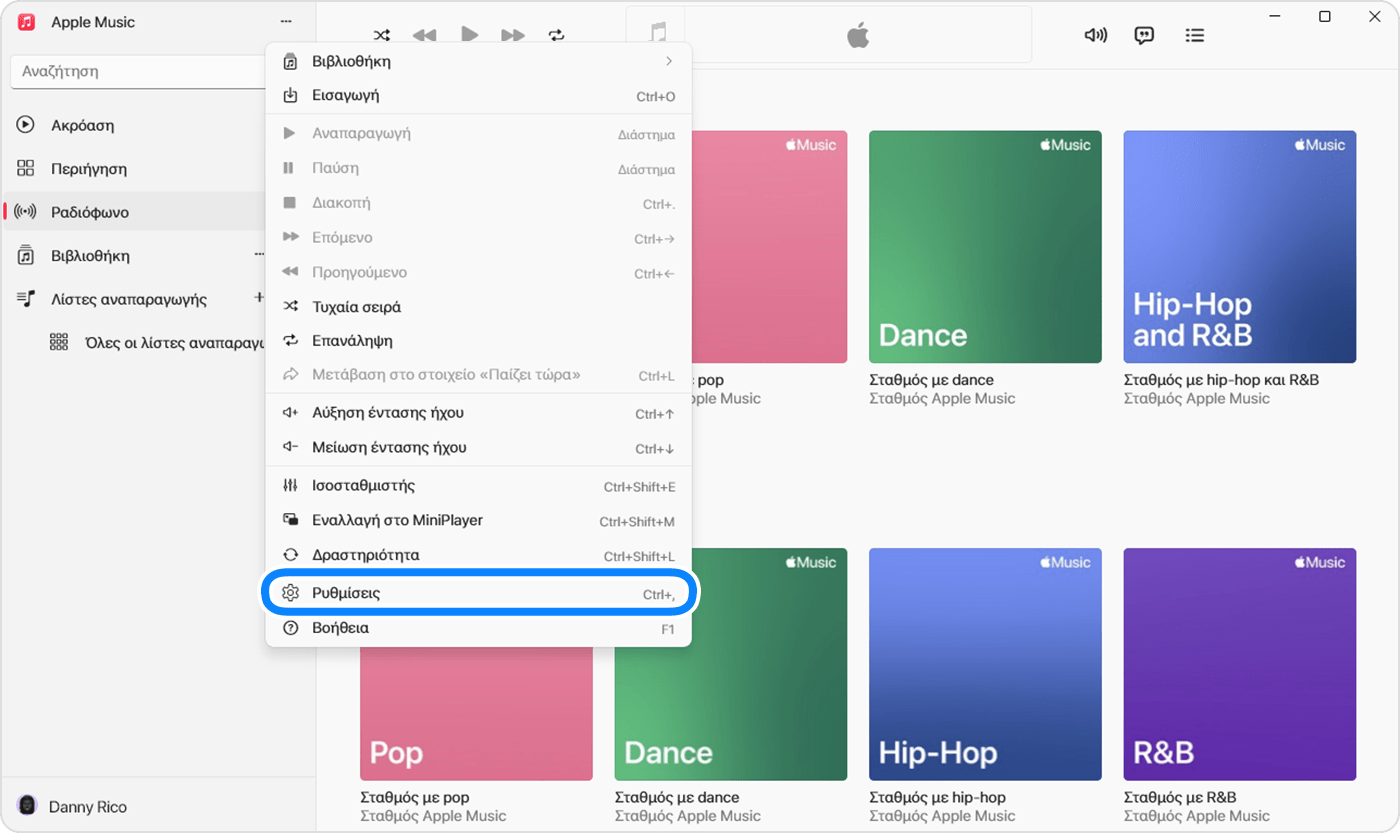Toggle repeat playback mode
The height and width of the screenshot is (834, 1400).
(557, 34)
